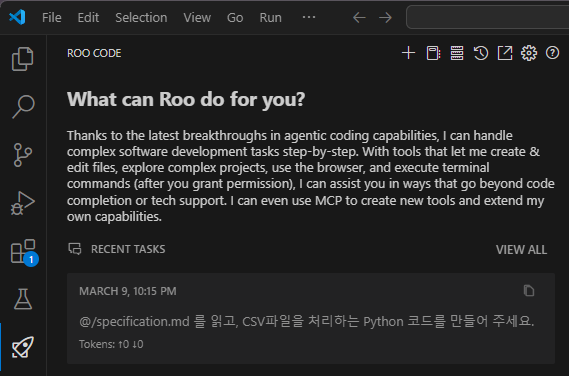Open the specification.md recent task card
This screenshot has width=569, height=376.
pos(311,318)
